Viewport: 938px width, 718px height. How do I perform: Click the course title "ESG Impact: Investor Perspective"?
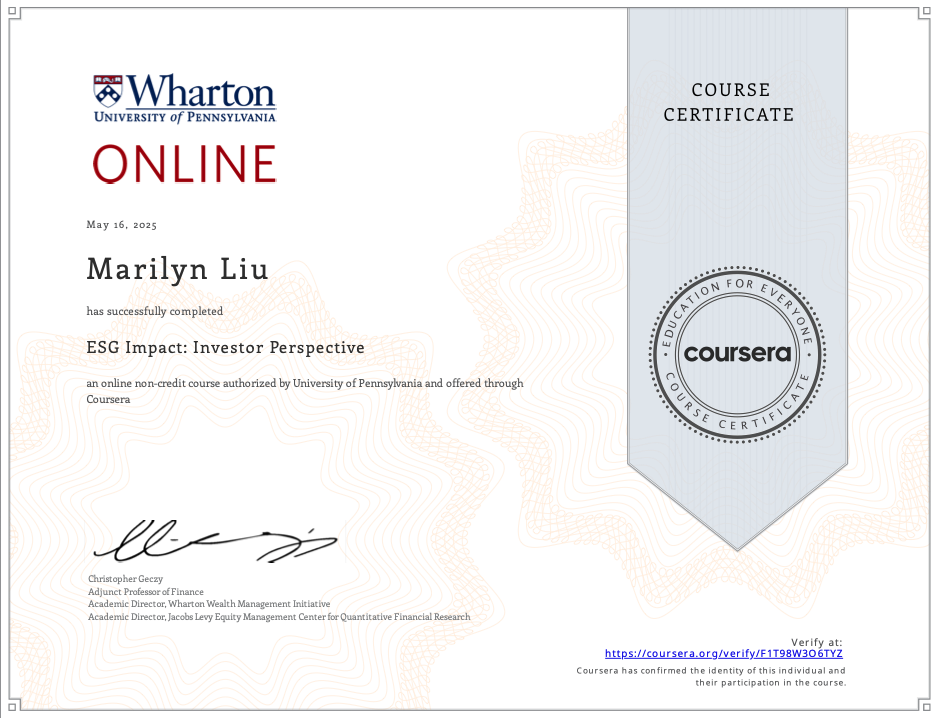[x=226, y=348]
